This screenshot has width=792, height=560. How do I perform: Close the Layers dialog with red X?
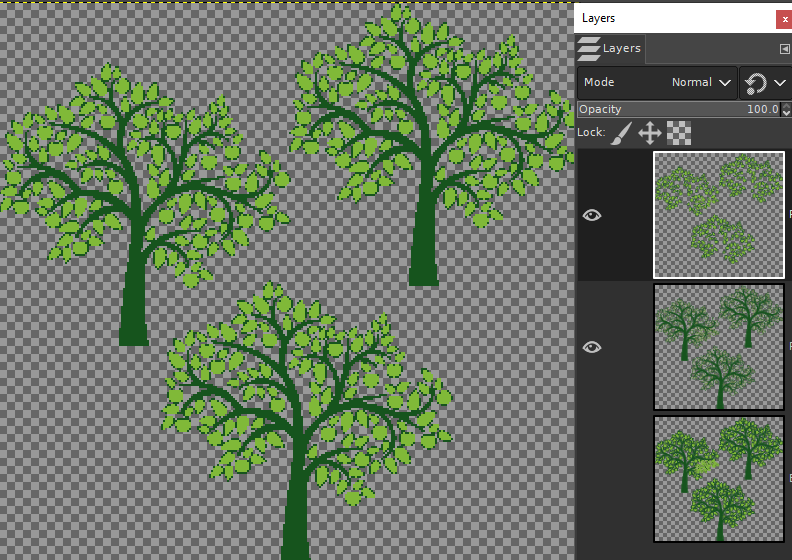click(x=784, y=20)
